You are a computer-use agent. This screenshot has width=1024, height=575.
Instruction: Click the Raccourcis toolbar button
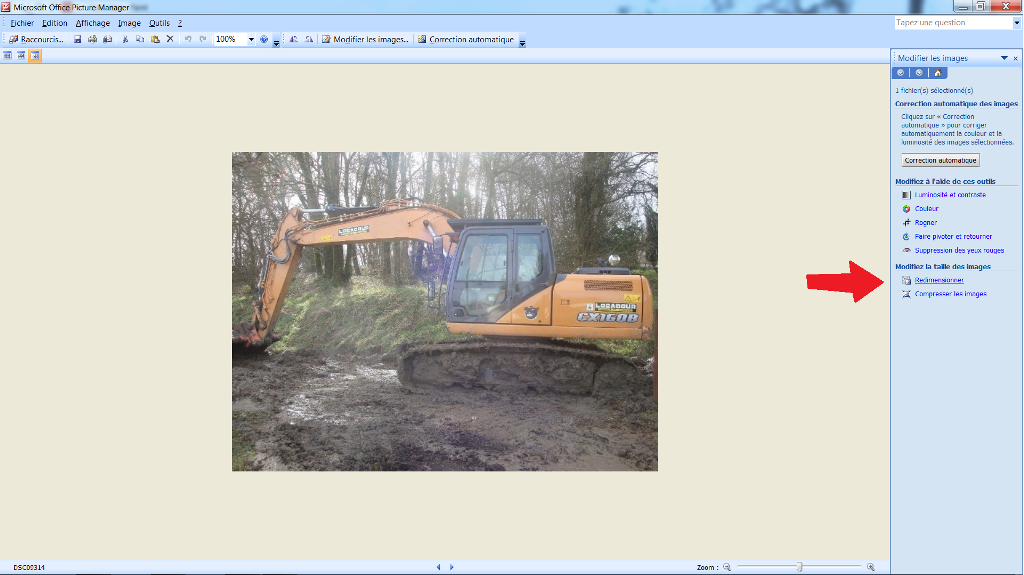[x=37, y=39]
